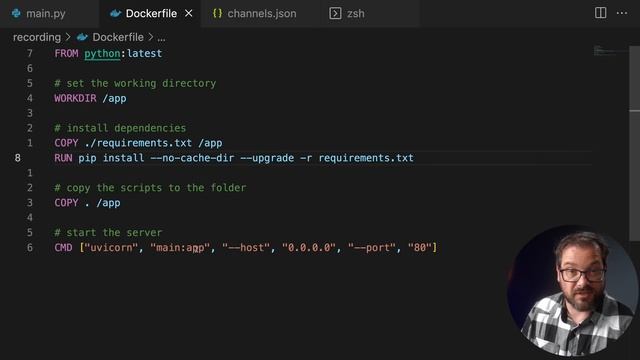
Task: Click the latest tag text
Action: pyautogui.click(x=144, y=53)
